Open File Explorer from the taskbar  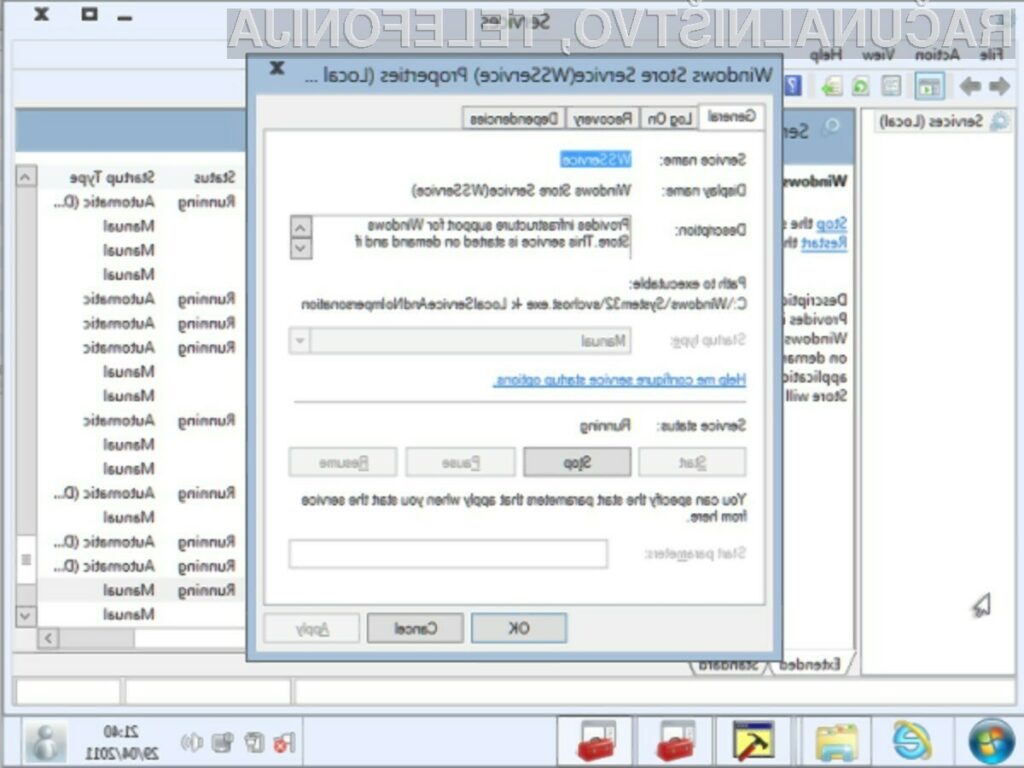pyautogui.click(x=836, y=743)
